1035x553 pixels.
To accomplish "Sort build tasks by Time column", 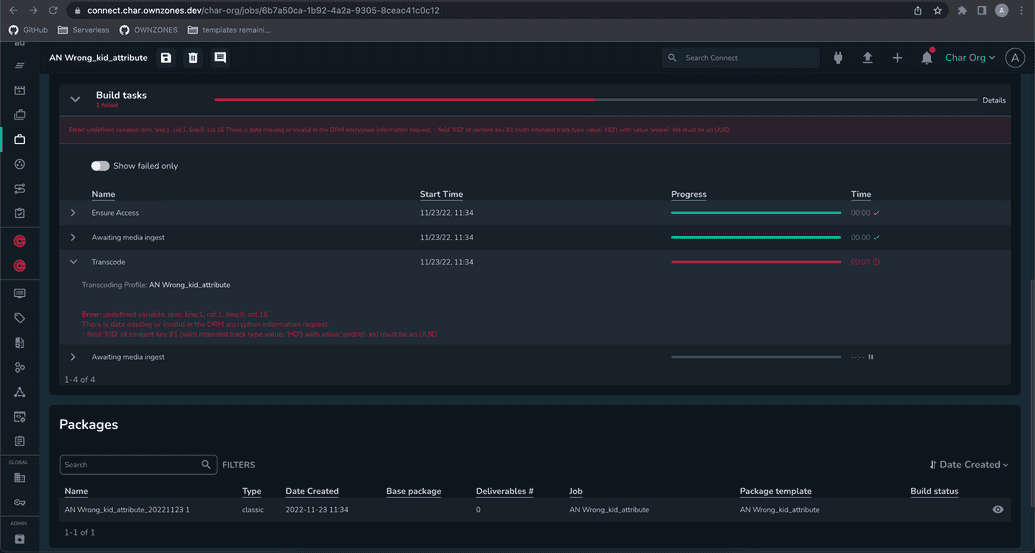I will pyautogui.click(x=861, y=194).
